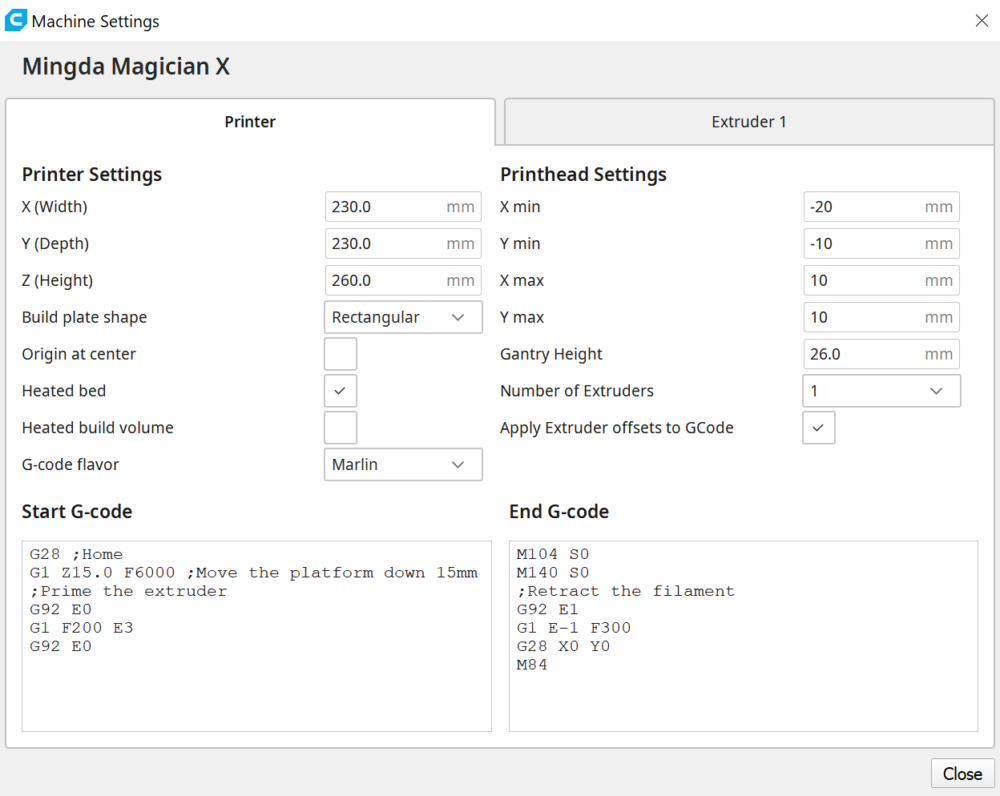Edit the X (Width) value field

pos(403,207)
